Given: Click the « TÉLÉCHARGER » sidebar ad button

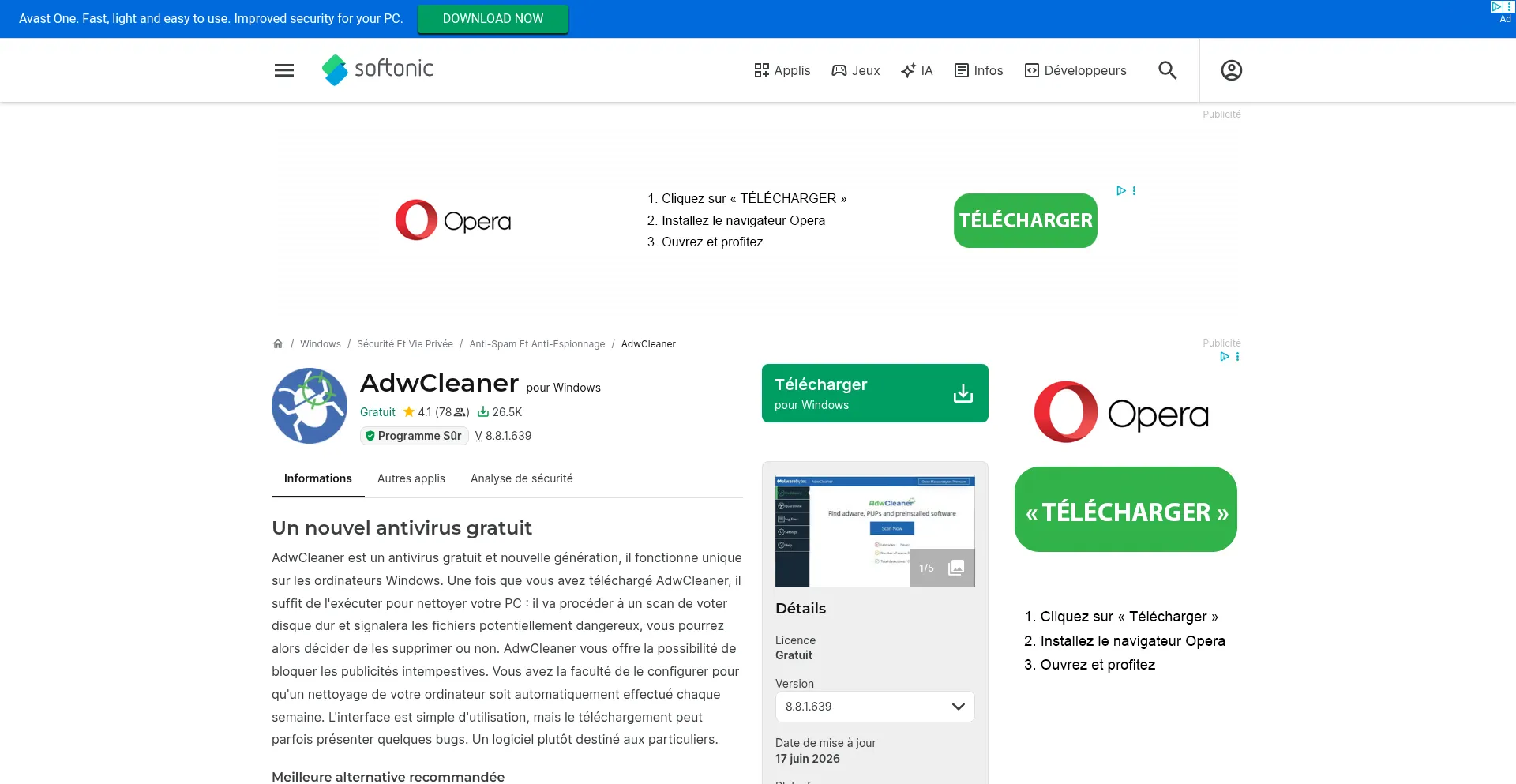Looking at the screenshot, I should click(1126, 509).
